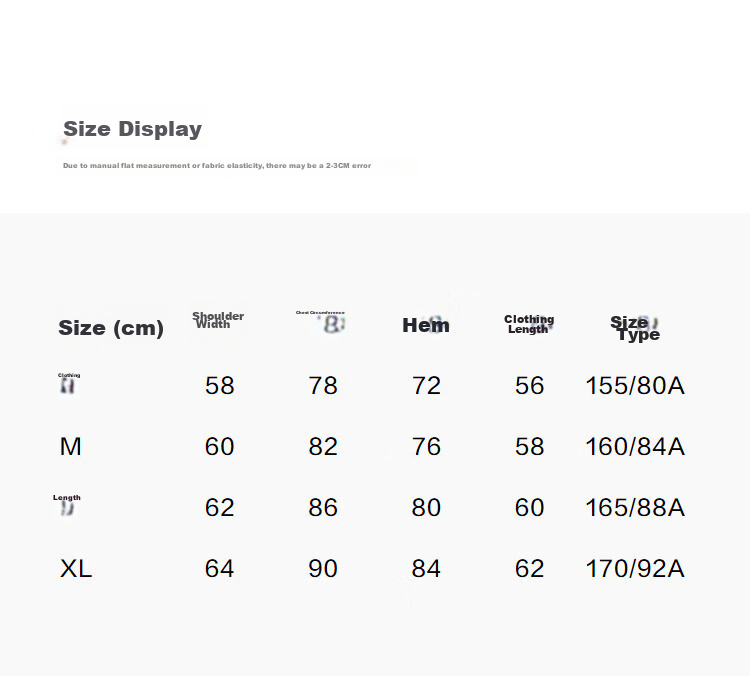This screenshot has width=750, height=676.
Task: Click clothing length value 56
Action: (x=529, y=386)
